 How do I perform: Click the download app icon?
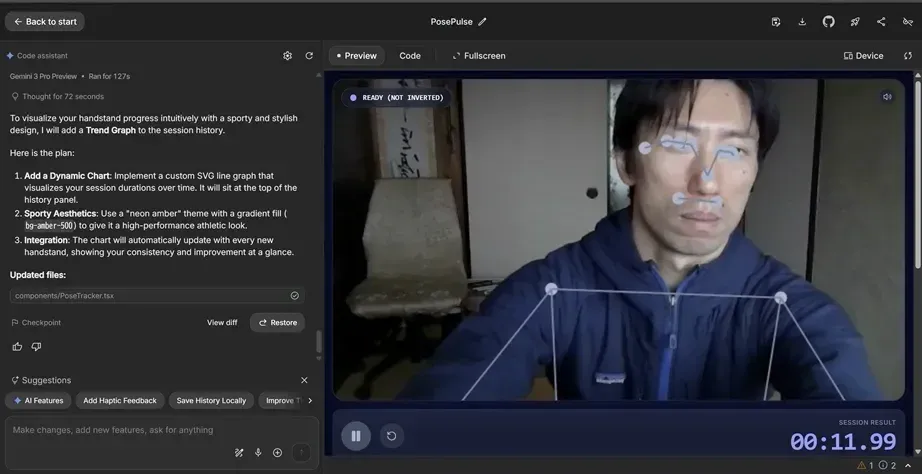pos(802,22)
